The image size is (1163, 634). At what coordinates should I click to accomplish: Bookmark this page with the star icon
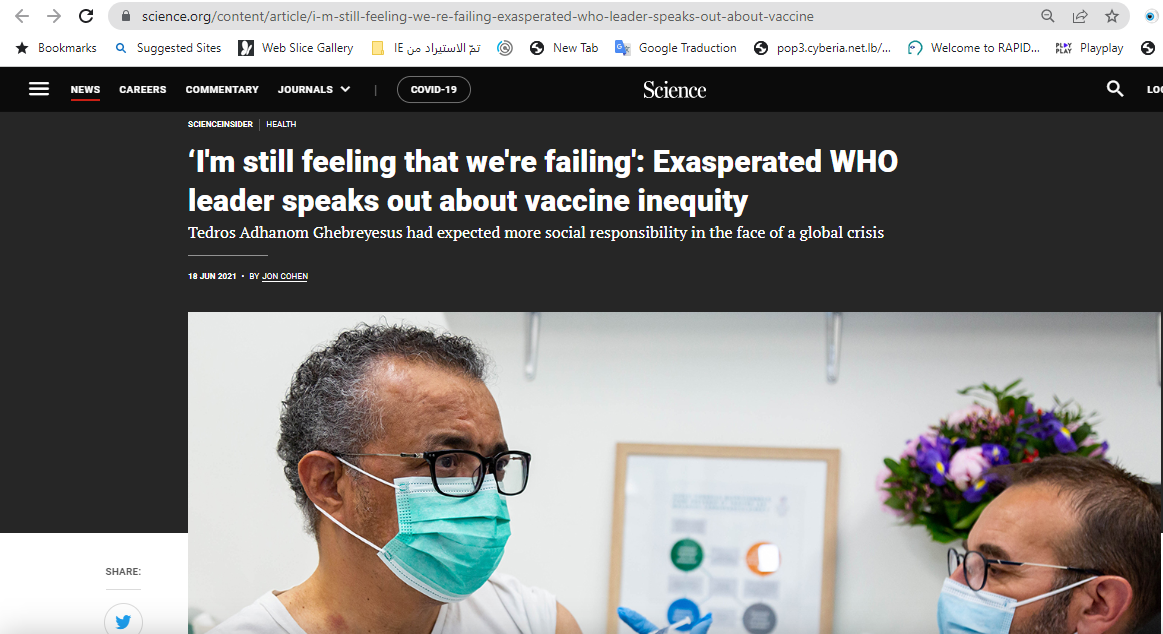click(x=1111, y=16)
